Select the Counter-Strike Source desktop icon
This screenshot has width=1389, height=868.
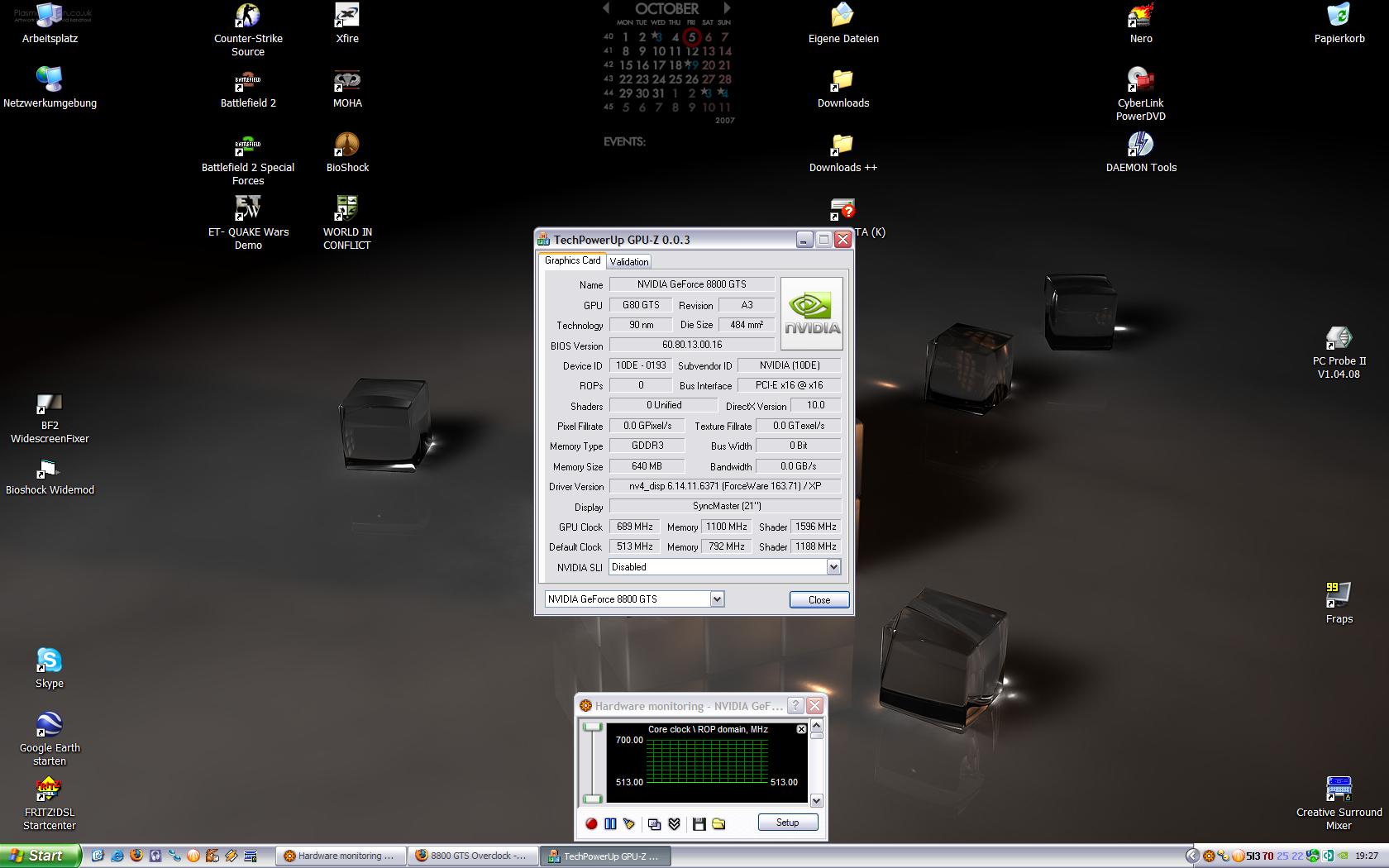(x=248, y=30)
